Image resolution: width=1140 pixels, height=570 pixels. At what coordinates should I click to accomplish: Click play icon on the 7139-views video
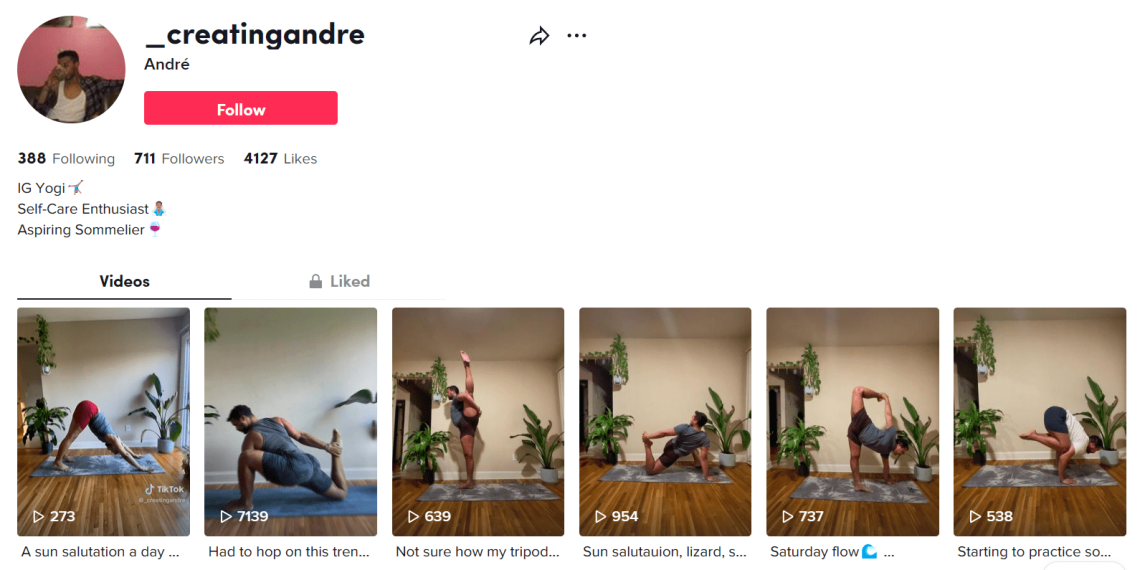226,516
